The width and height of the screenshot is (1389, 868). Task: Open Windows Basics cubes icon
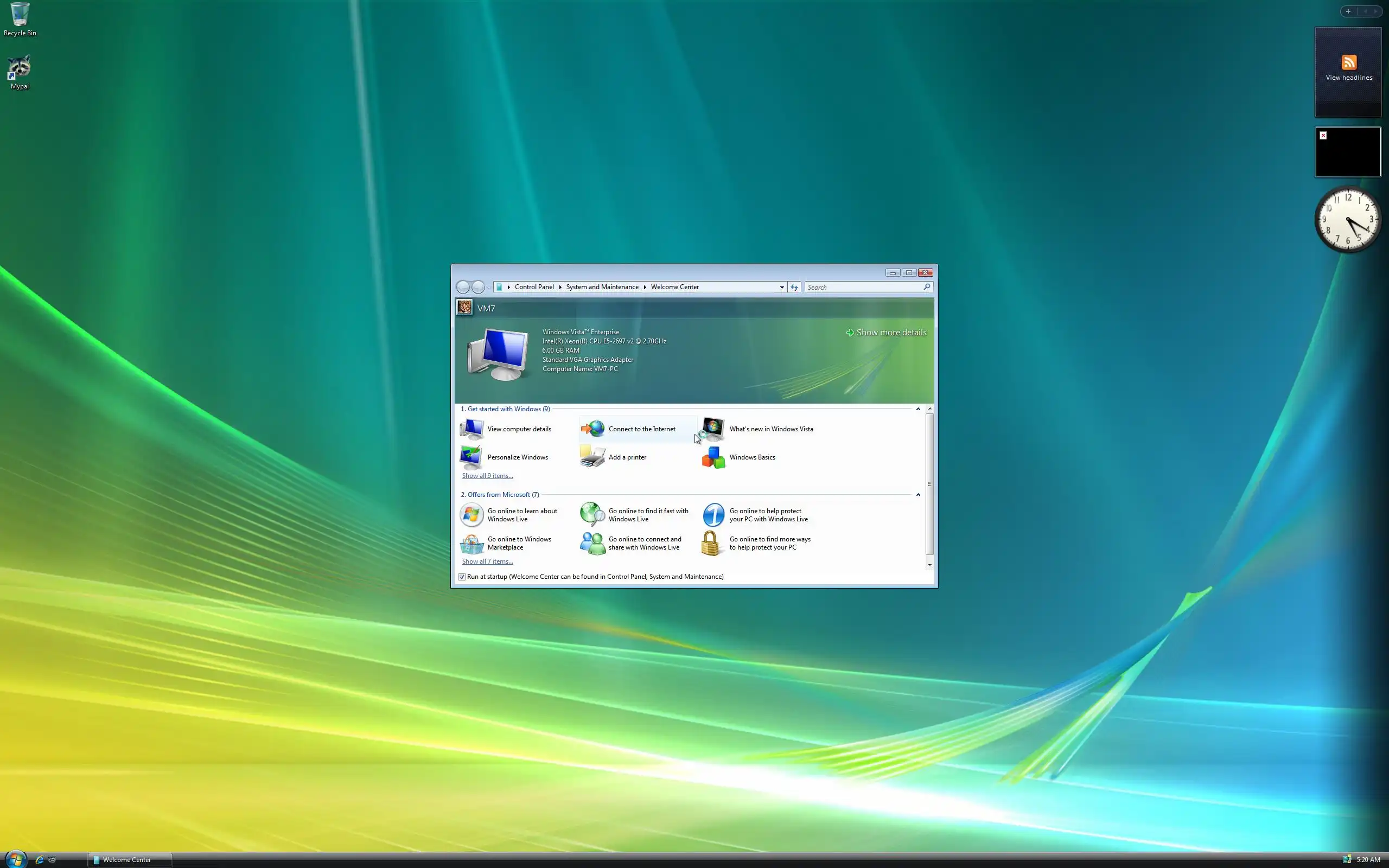[x=713, y=457]
